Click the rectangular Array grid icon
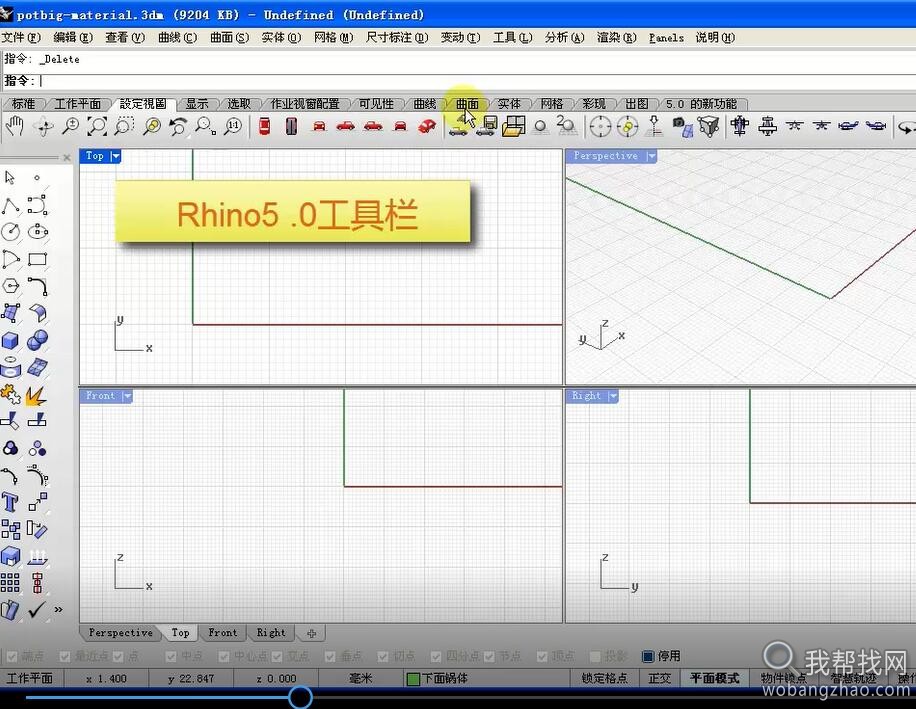The height and width of the screenshot is (709, 916). (x=11, y=583)
